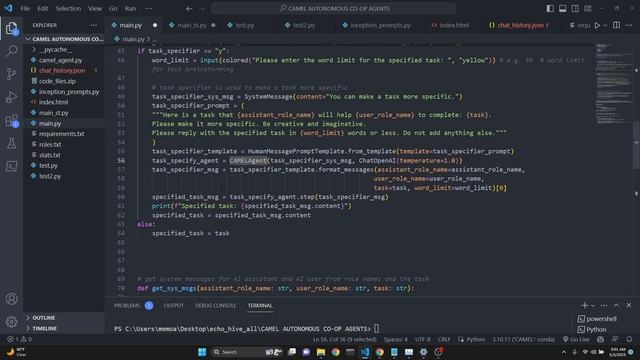This screenshot has height=360, width=640.
Task: Open code_files.zip in the explorer
Action: (x=57, y=81)
